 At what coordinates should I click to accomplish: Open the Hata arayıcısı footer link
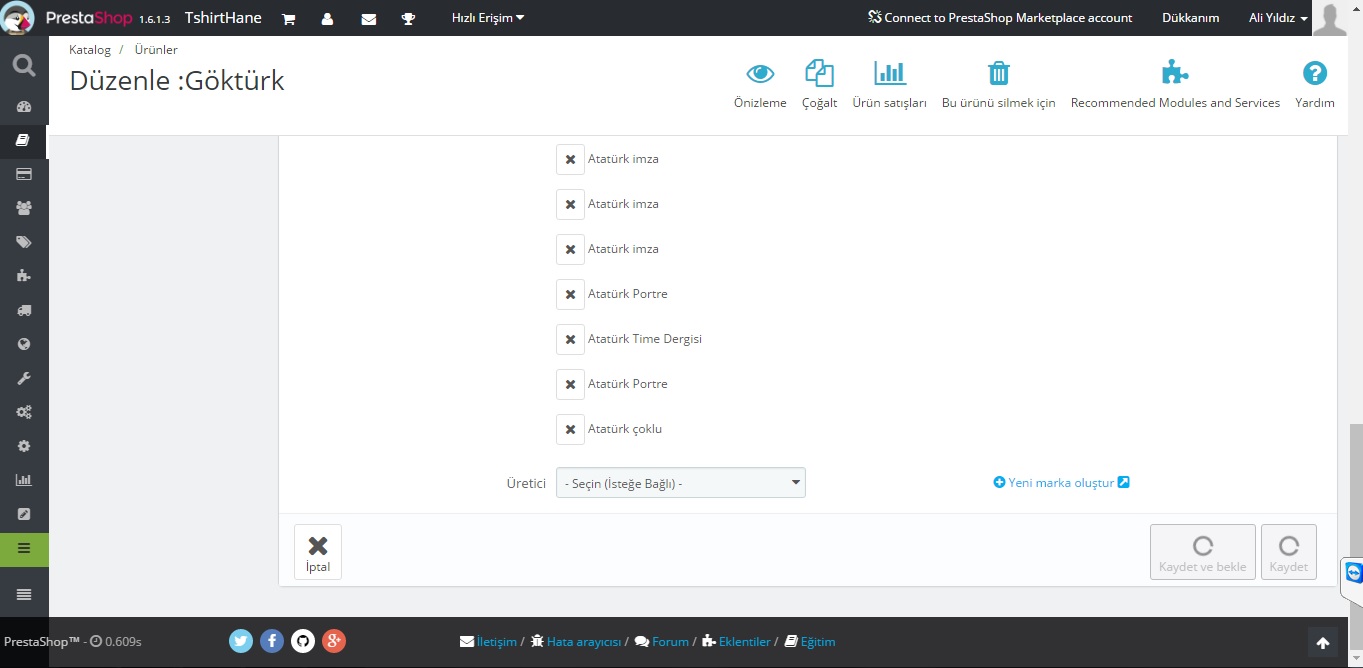tap(576, 641)
